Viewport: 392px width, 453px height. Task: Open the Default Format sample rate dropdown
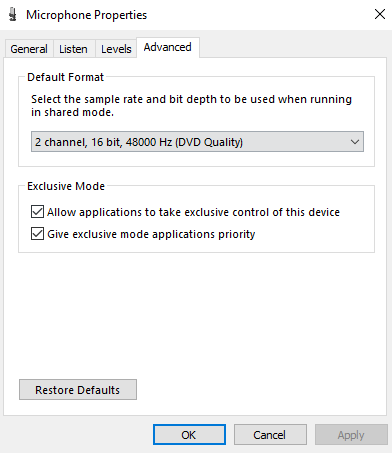coord(197,142)
